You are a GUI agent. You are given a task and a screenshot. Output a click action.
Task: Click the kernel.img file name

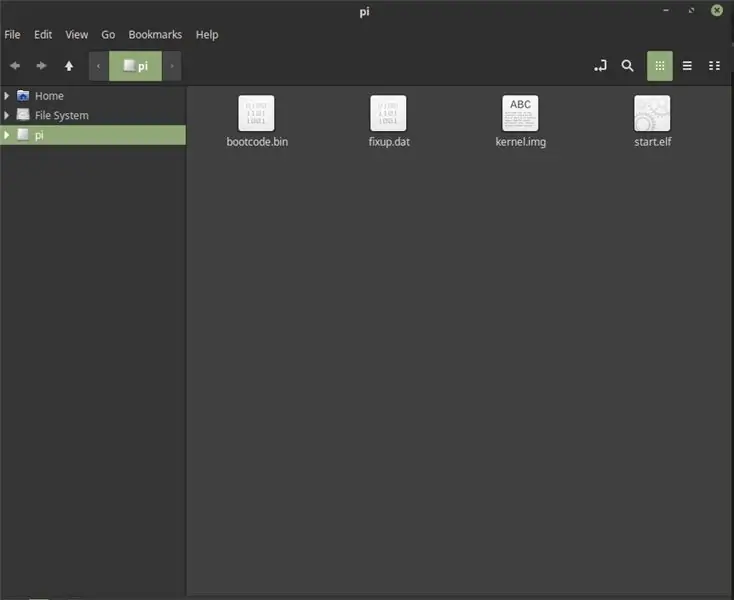521,142
